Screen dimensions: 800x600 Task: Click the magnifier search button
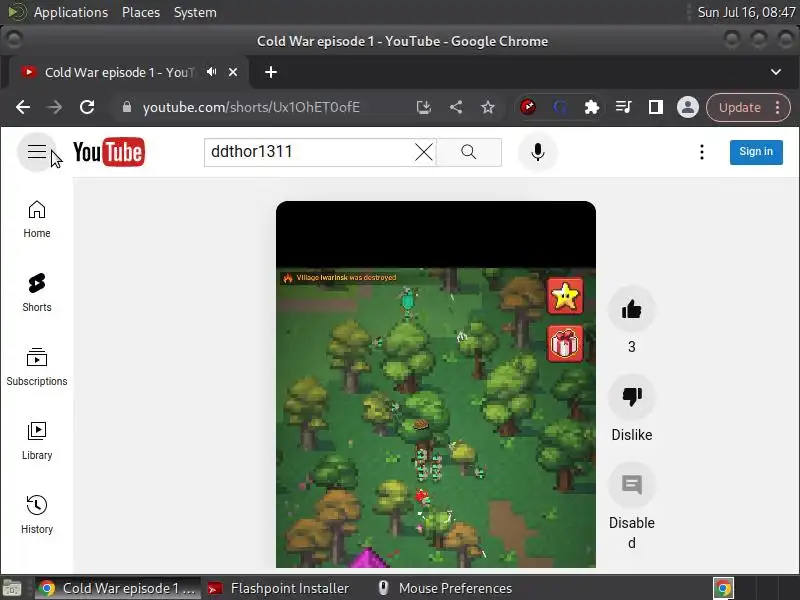pos(468,152)
